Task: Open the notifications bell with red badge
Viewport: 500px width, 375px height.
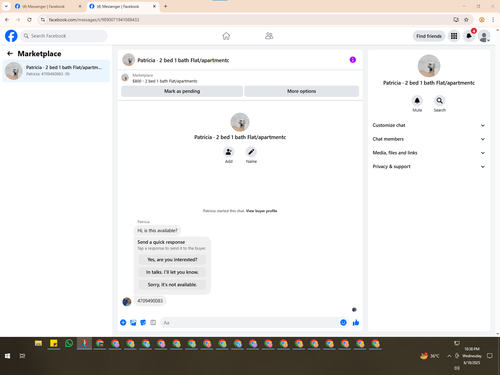Action: click(x=469, y=36)
